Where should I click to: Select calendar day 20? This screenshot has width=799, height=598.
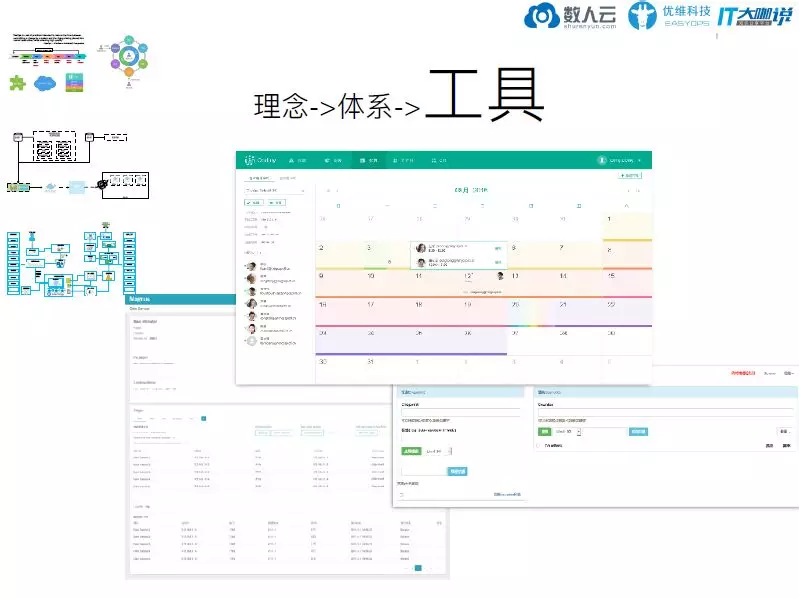531,311
